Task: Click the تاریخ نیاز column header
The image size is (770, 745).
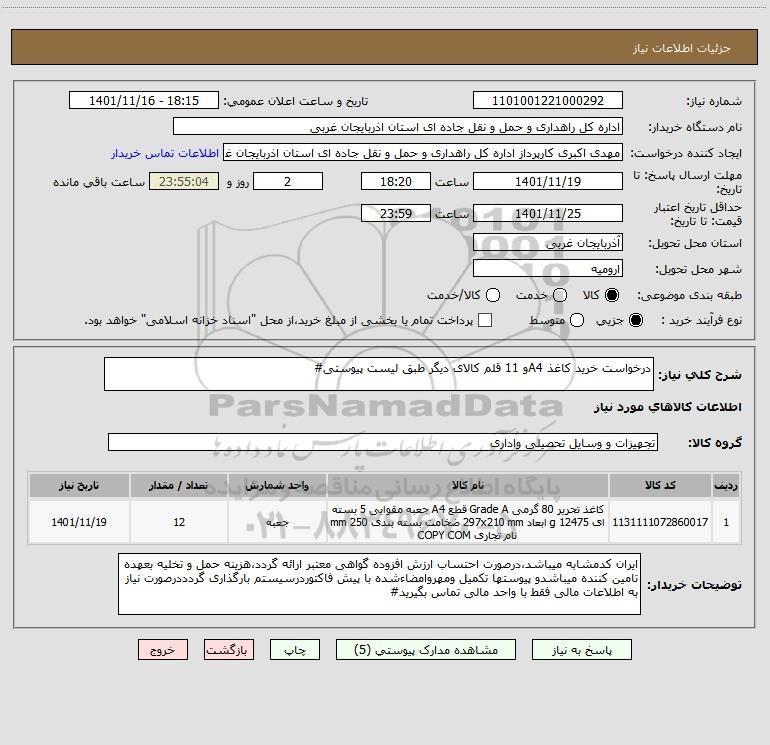Action: [x=79, y=485]
